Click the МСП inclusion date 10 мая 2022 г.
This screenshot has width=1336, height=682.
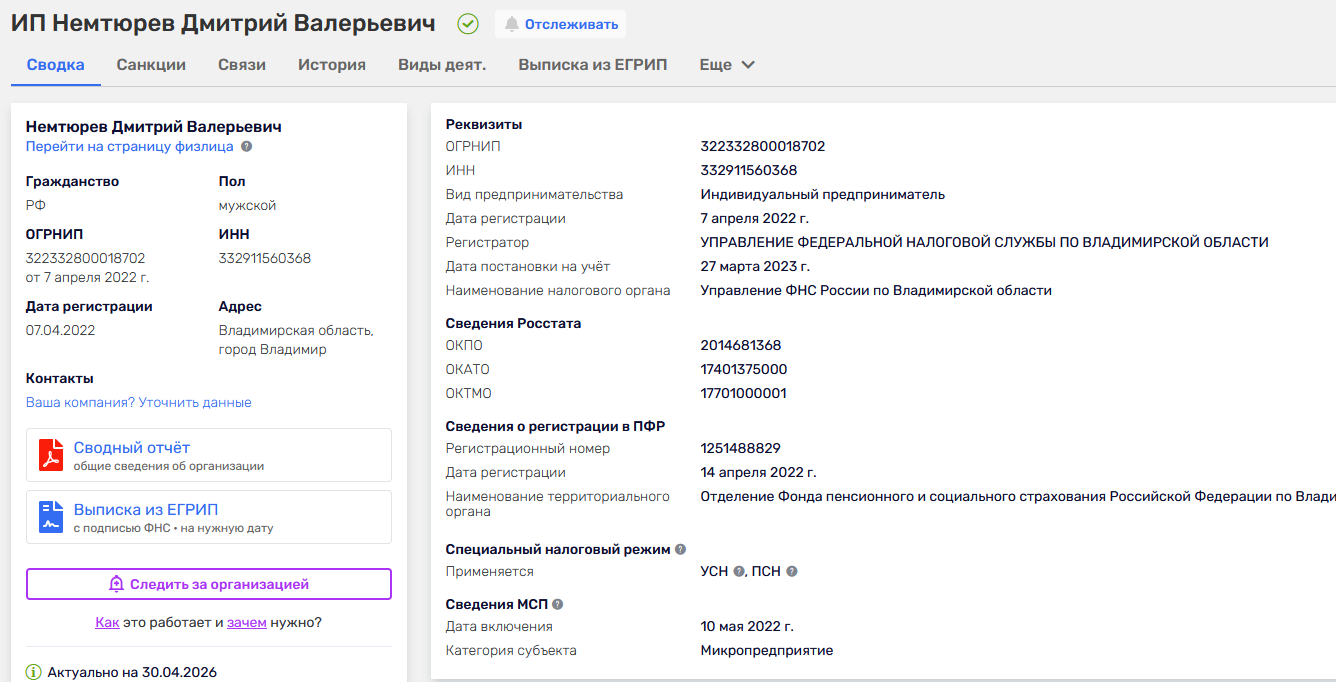tap(747, 627)
